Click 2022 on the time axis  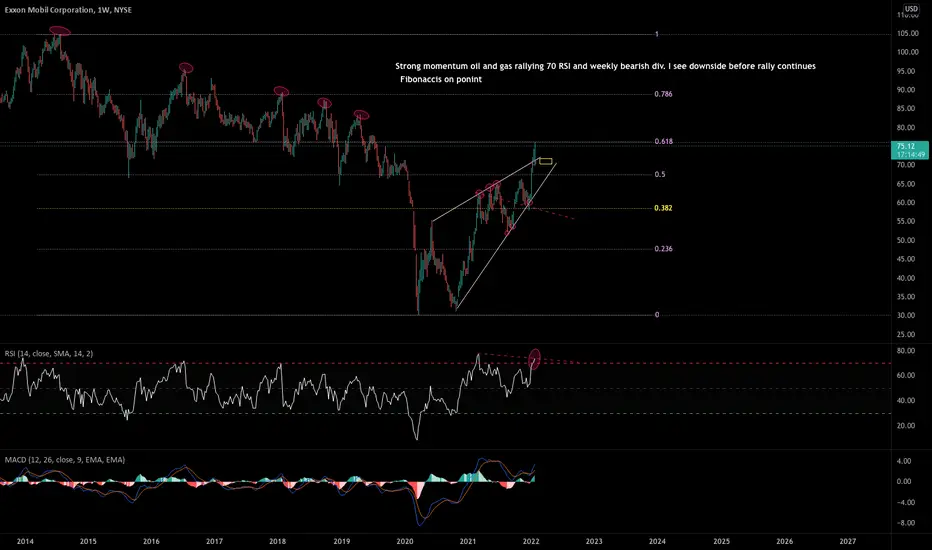531,541
